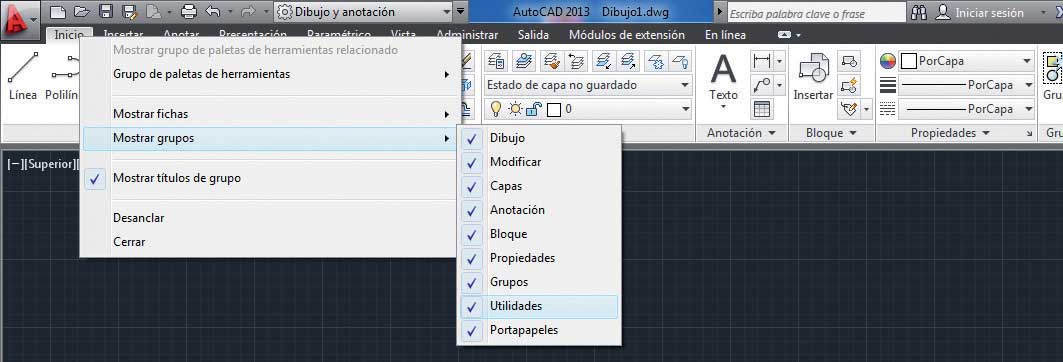Click the freeze layer icon with snowflake
This screenshot has width=1063, height=362.
(656, 61)
